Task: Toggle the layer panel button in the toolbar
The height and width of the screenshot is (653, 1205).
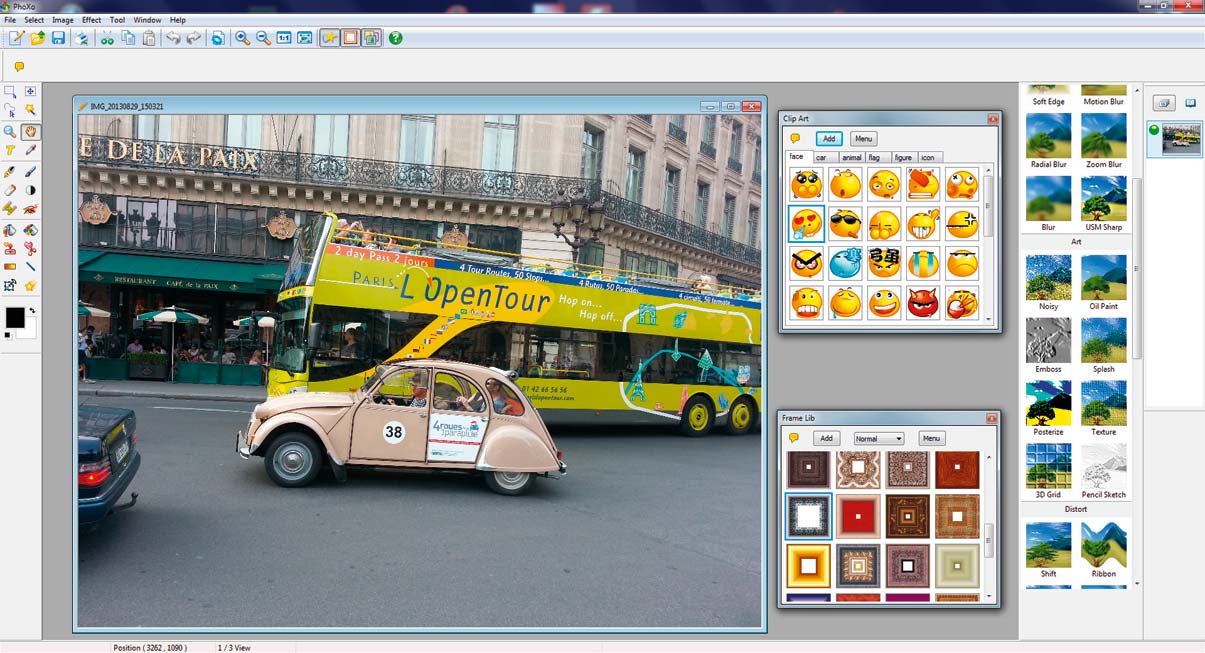Action: pos(371,38)
